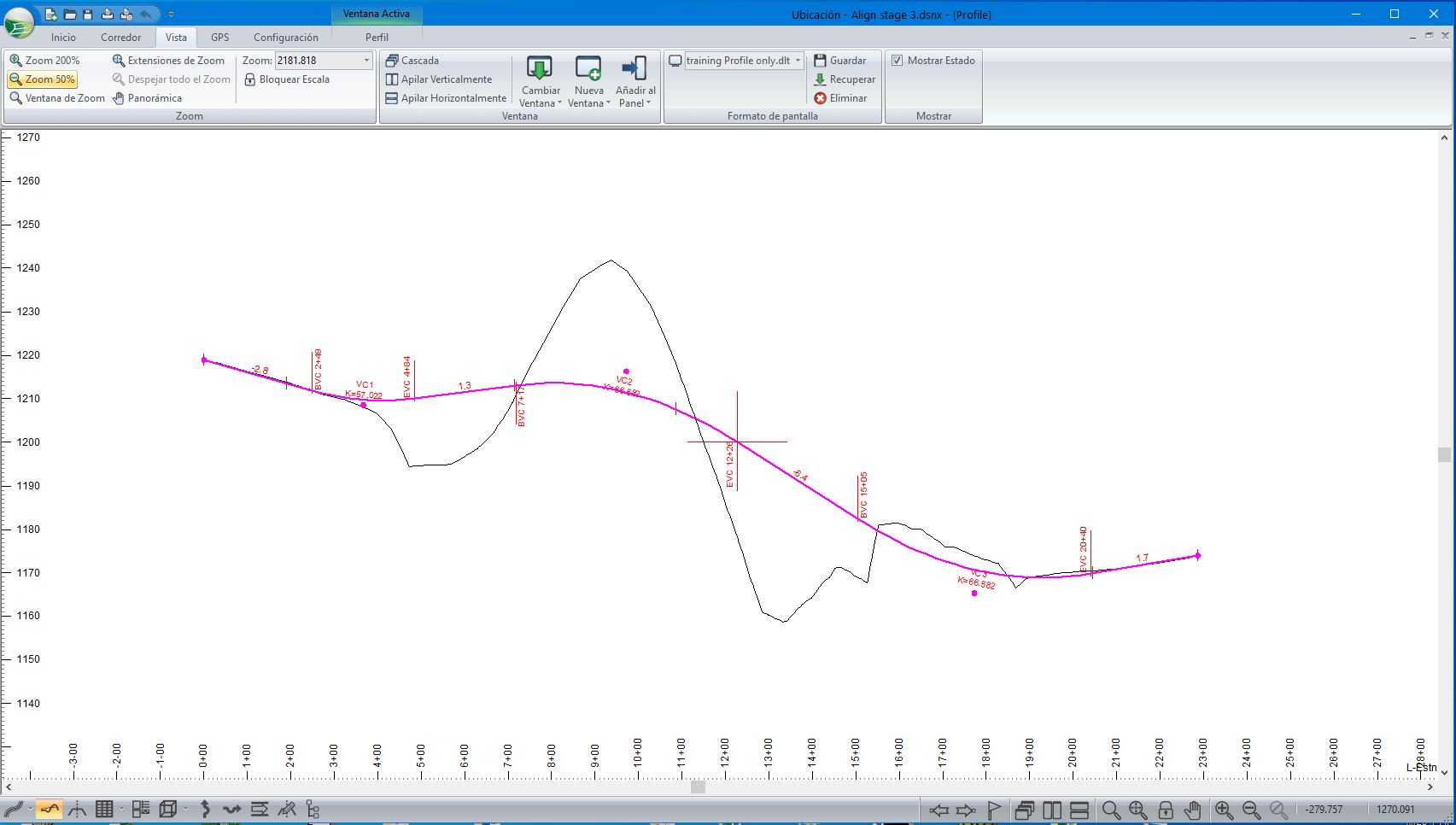The height and width of the screenshot is (825, 1456).
Task: Click the table grid icon in bottom toolbar
Action: pyautogui.click(x=104, y=809)
